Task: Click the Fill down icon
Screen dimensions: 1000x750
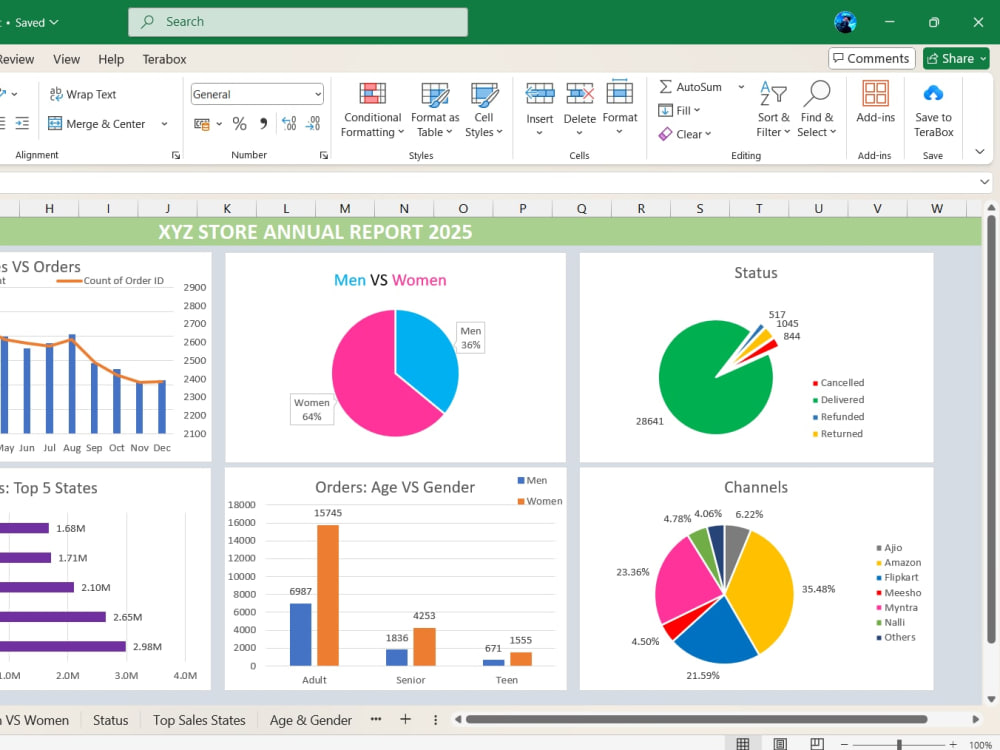Action: click(x=665, y=110)
